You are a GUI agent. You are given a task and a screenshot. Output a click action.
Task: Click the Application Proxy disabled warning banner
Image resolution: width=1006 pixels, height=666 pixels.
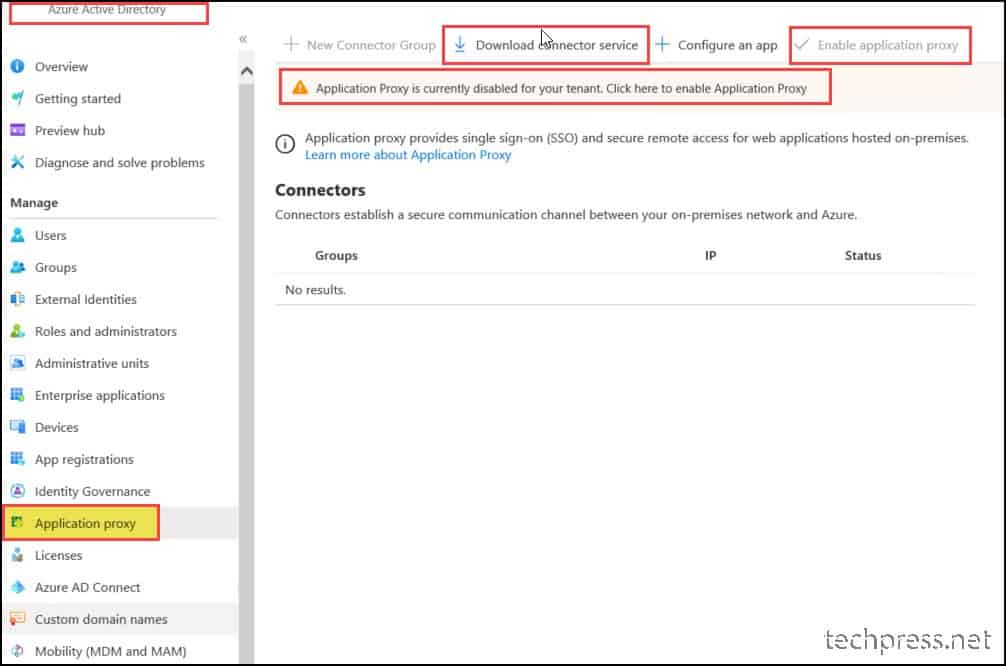pos(555,87)
